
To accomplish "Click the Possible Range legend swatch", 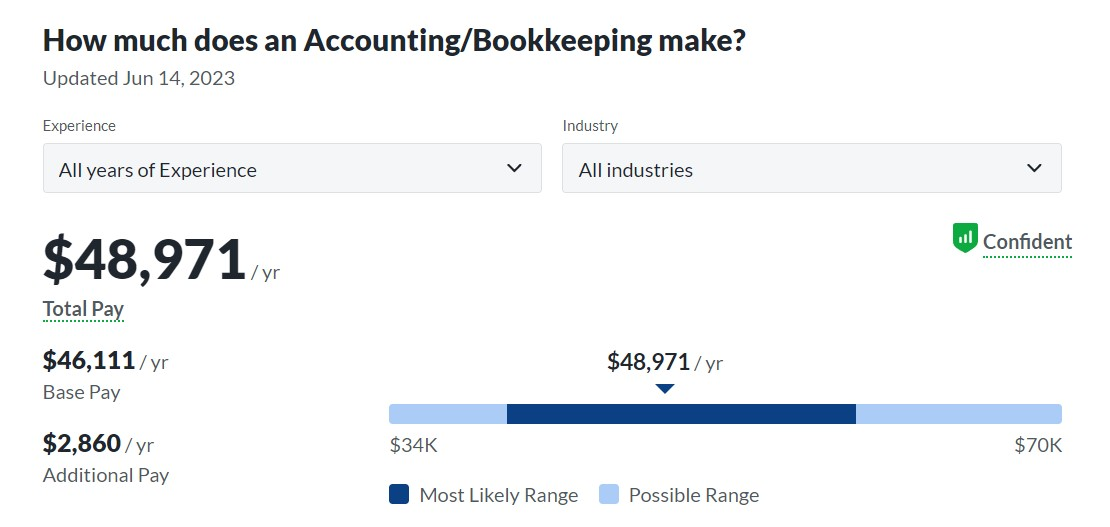I will pos(609,494).
